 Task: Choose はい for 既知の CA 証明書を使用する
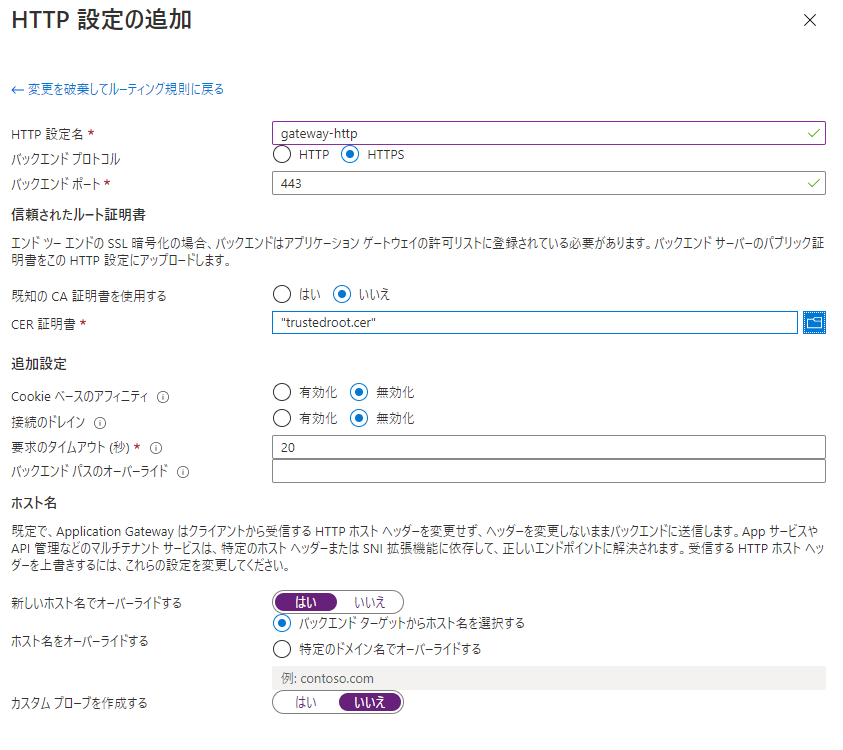point(282,294)
